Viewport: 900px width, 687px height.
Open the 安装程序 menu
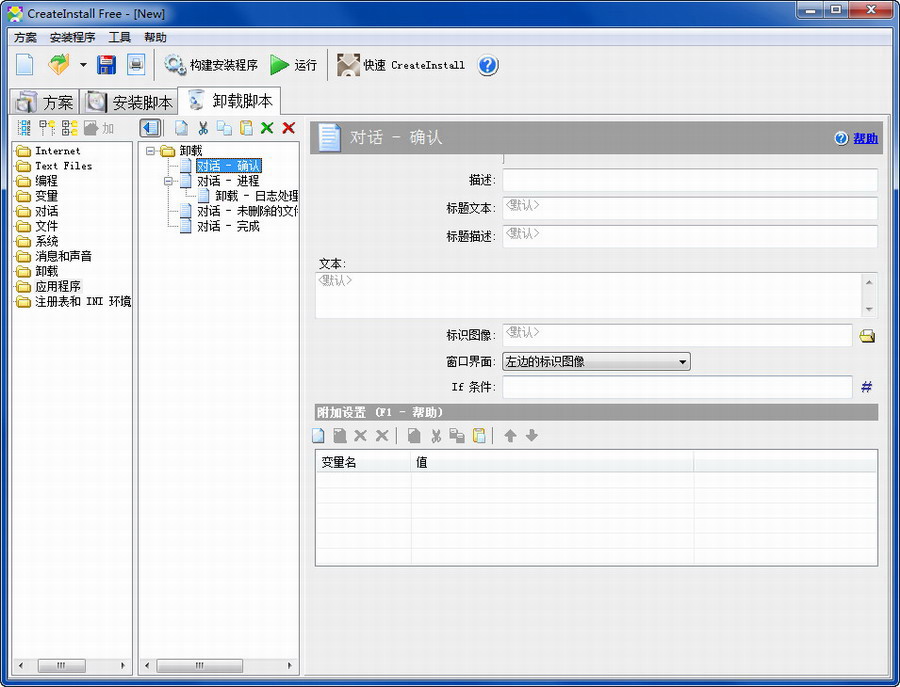click(72, 37)
